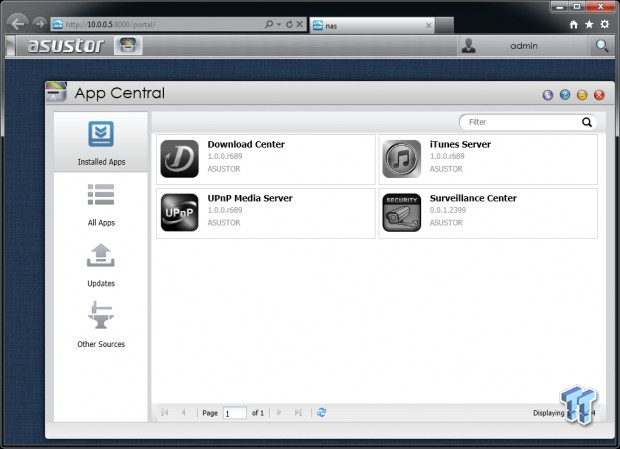Open the browser home page icon
The image size is (620, 449).
(574, 25)
